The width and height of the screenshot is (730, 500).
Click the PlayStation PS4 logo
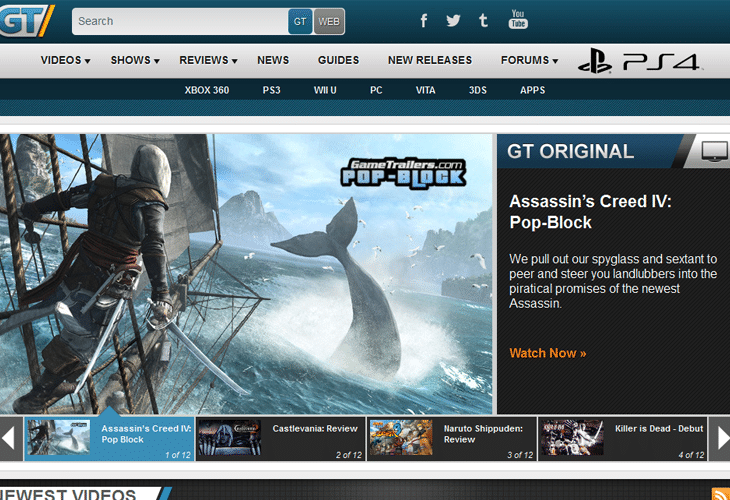click(x=639, y=61)
